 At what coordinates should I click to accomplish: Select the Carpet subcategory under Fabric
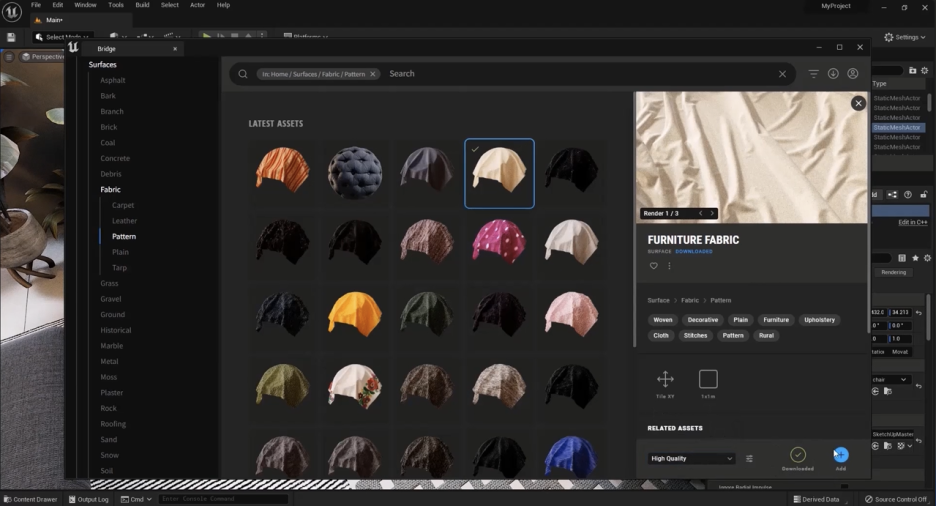(x=123, y=205)
